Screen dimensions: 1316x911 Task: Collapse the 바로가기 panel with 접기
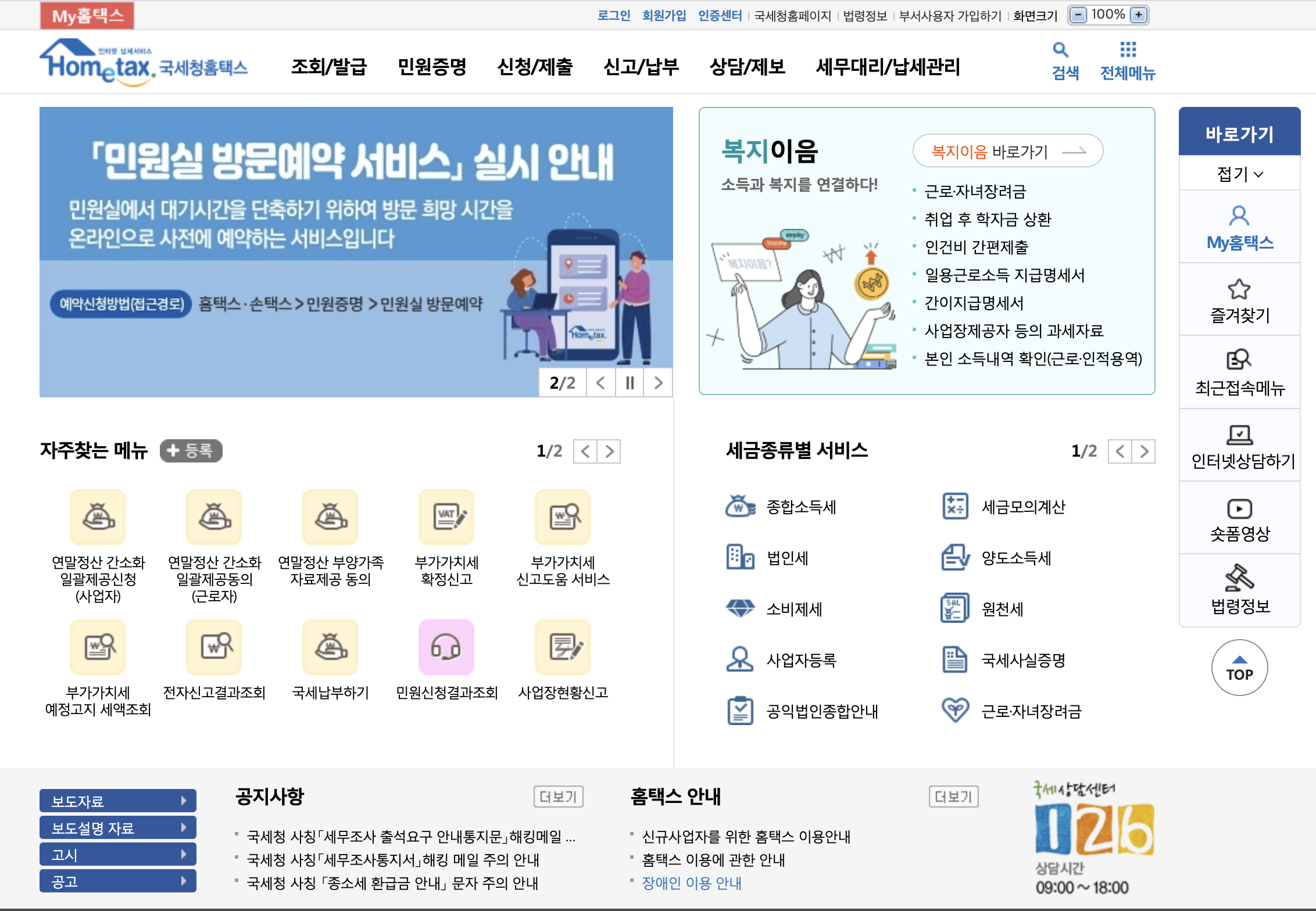1239,174
